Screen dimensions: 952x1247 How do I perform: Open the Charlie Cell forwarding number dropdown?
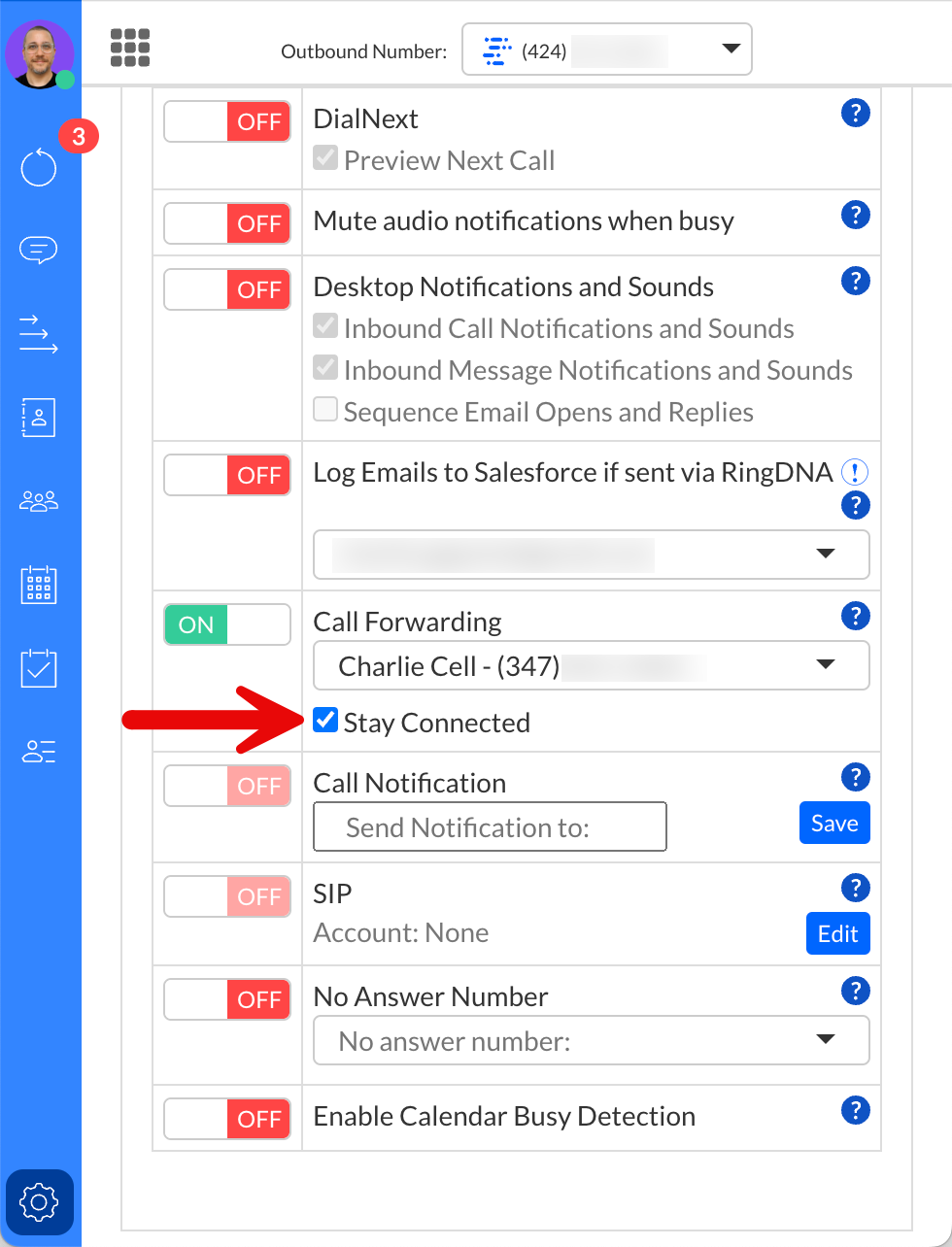591,666
